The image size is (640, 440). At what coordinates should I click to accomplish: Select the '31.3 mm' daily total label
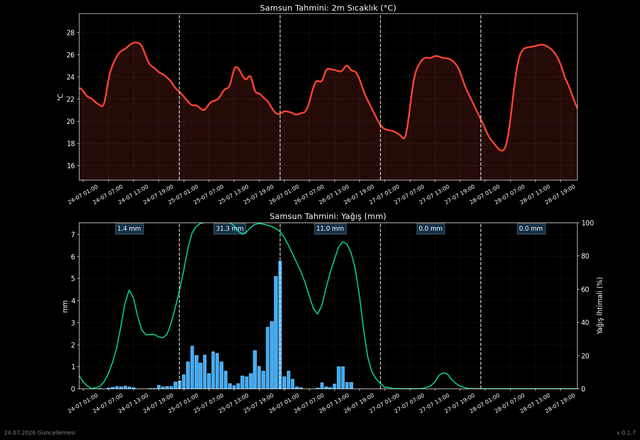229,229
